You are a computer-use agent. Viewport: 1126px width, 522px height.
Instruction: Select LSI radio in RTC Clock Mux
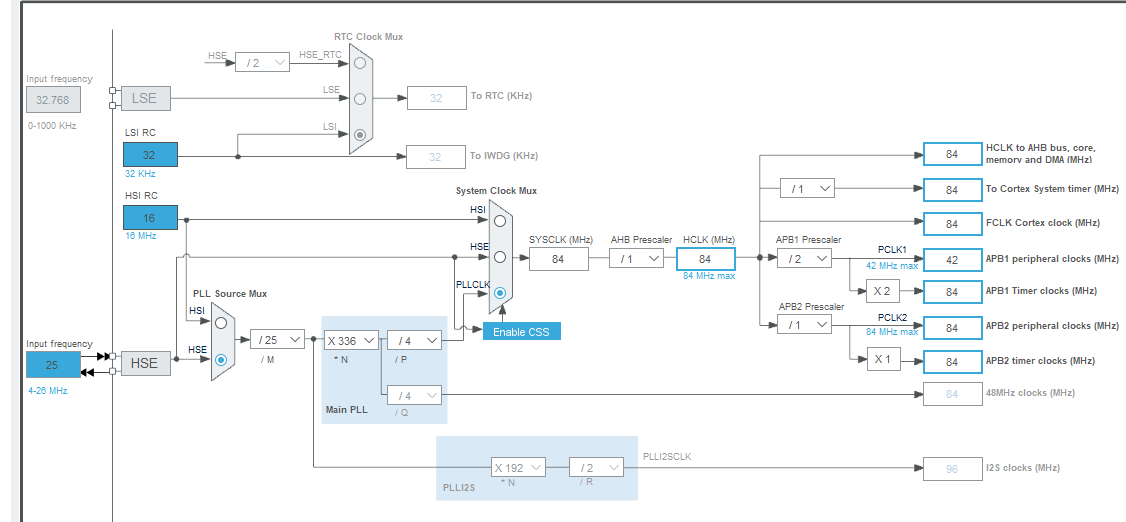[360, 134]
